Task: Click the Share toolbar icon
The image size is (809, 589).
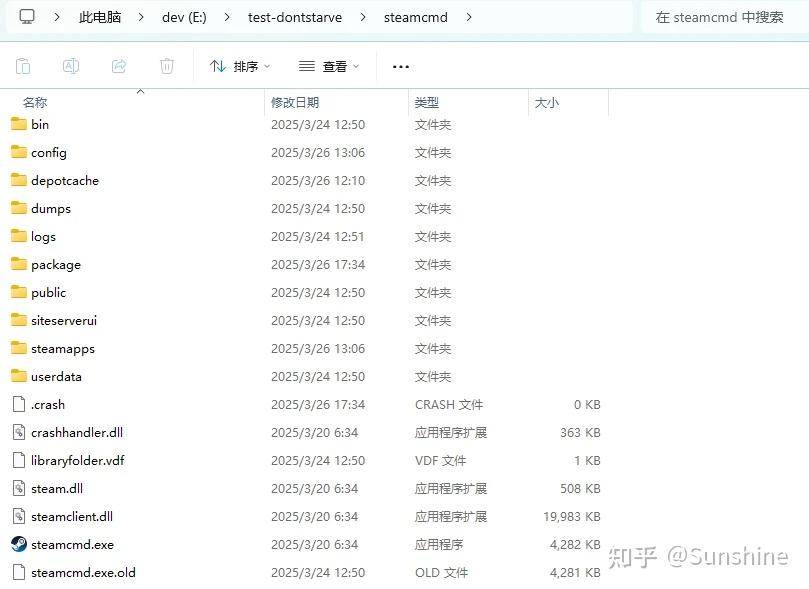Action: 119,66
